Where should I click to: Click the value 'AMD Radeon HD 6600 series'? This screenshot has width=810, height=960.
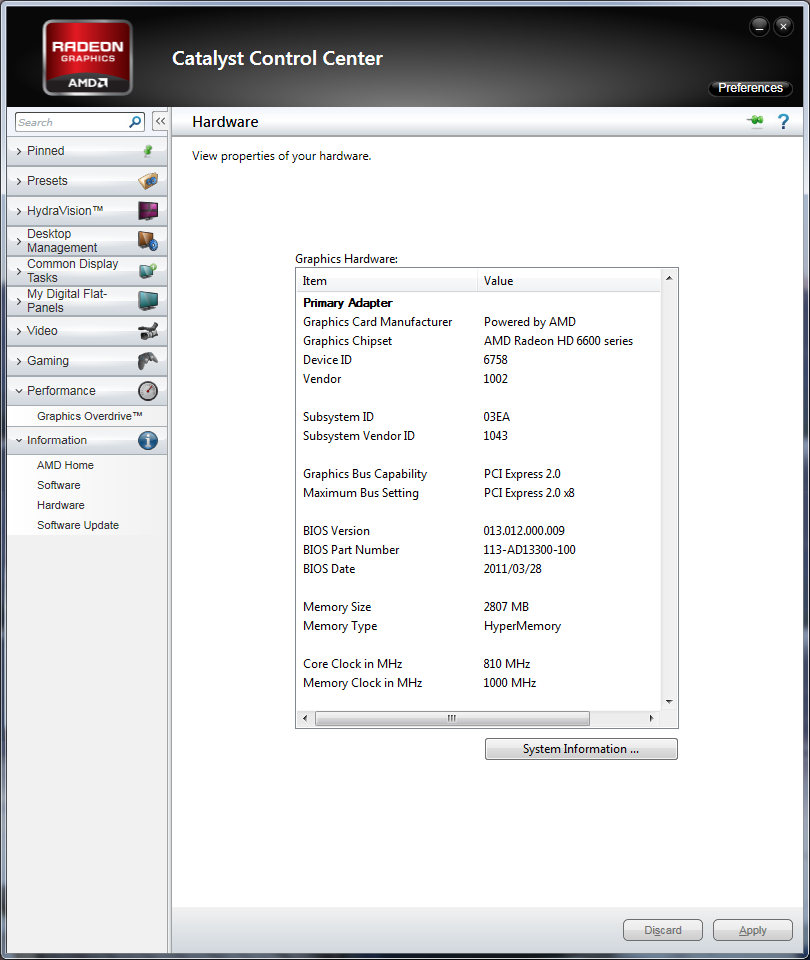pos(558,341)
